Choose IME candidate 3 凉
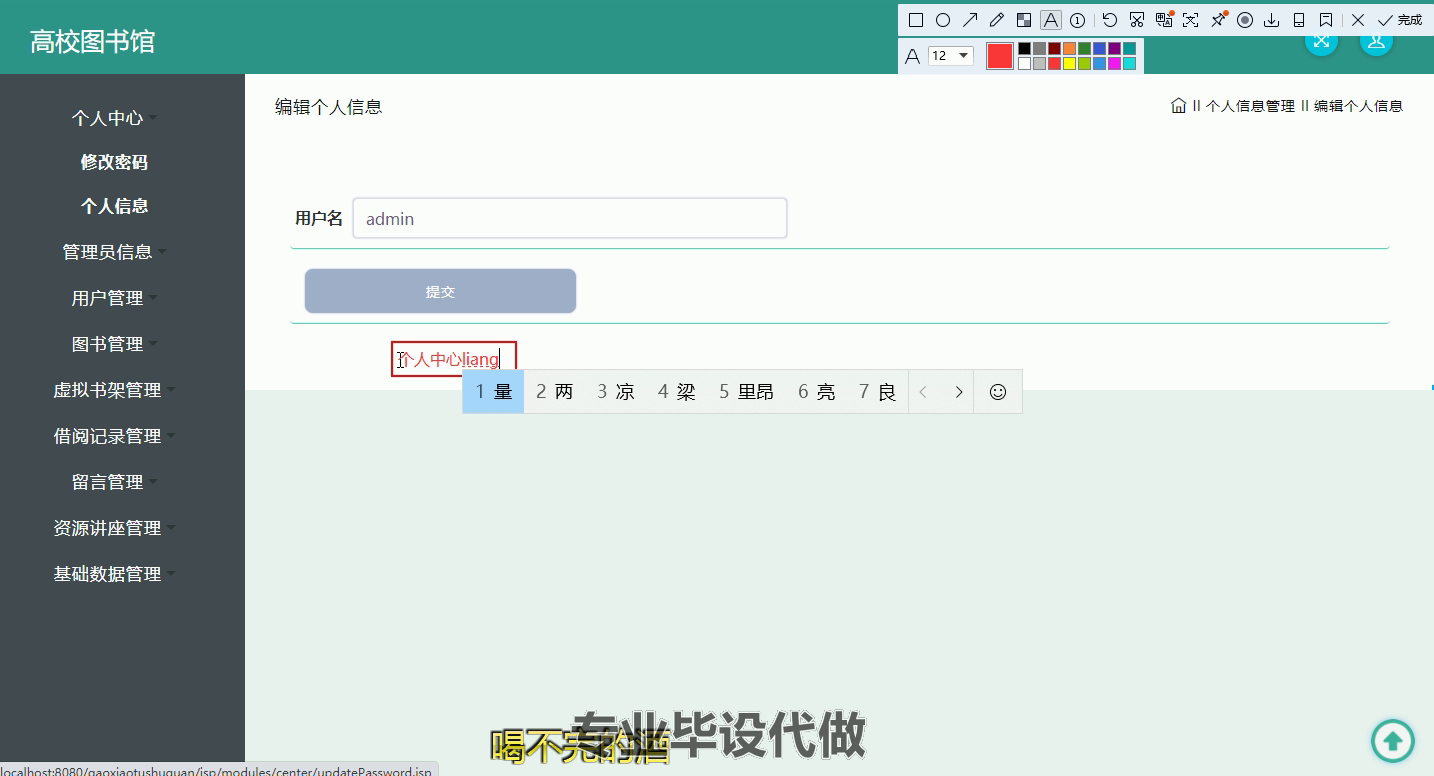Viewport: 1434px width, 776px height. pyautogui.click(x=616, y=392)
